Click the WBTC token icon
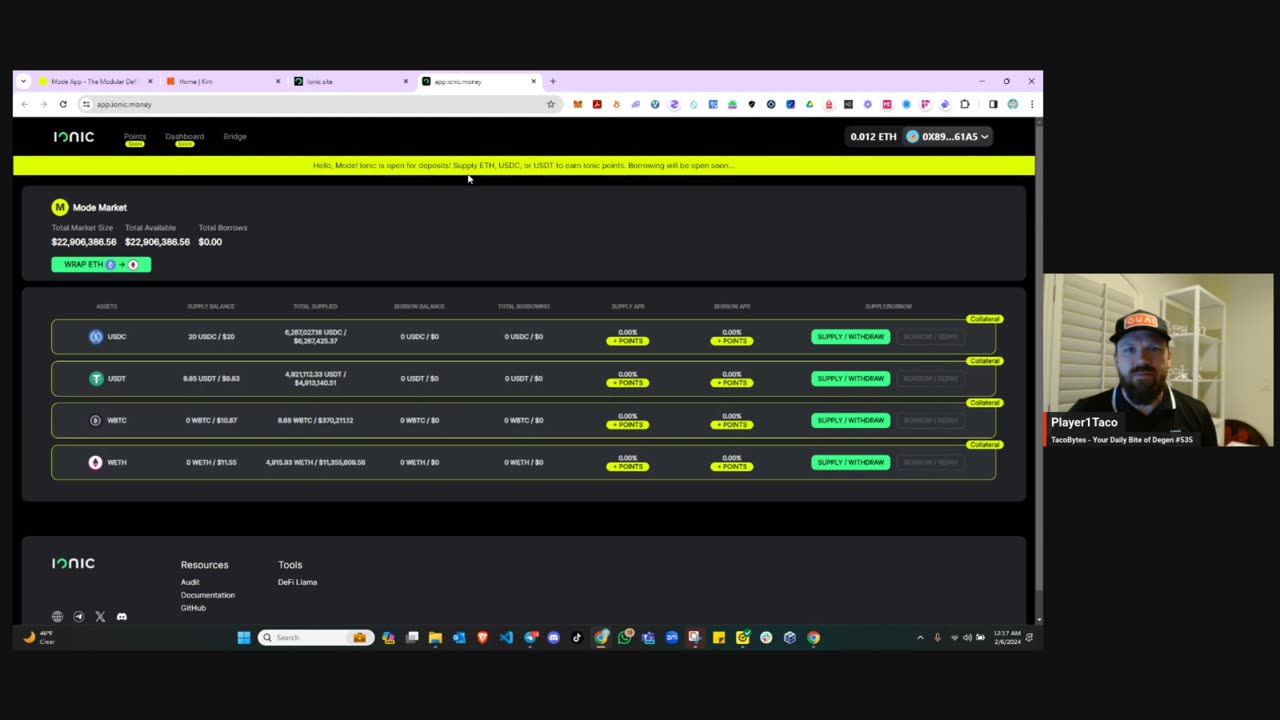 click(96, 421)
